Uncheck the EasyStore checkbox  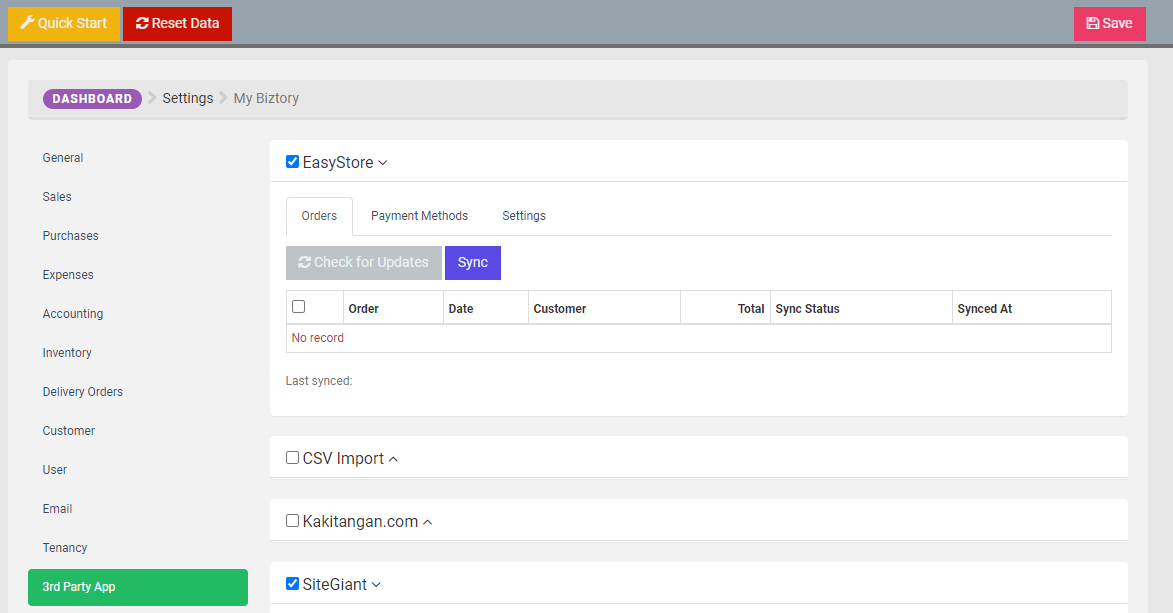click(x=293, y=162)
